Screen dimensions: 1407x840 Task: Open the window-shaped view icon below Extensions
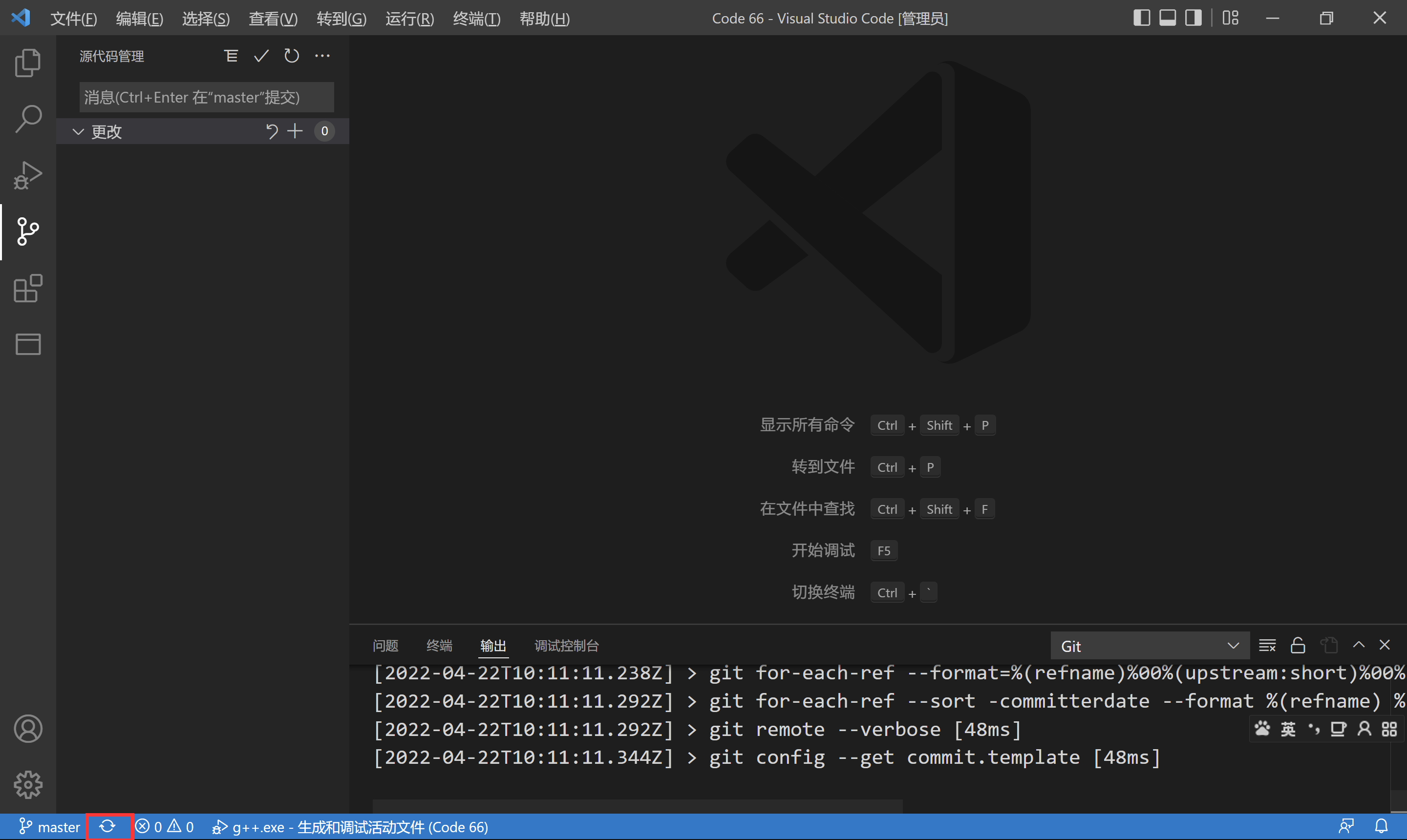coord(28,344)
